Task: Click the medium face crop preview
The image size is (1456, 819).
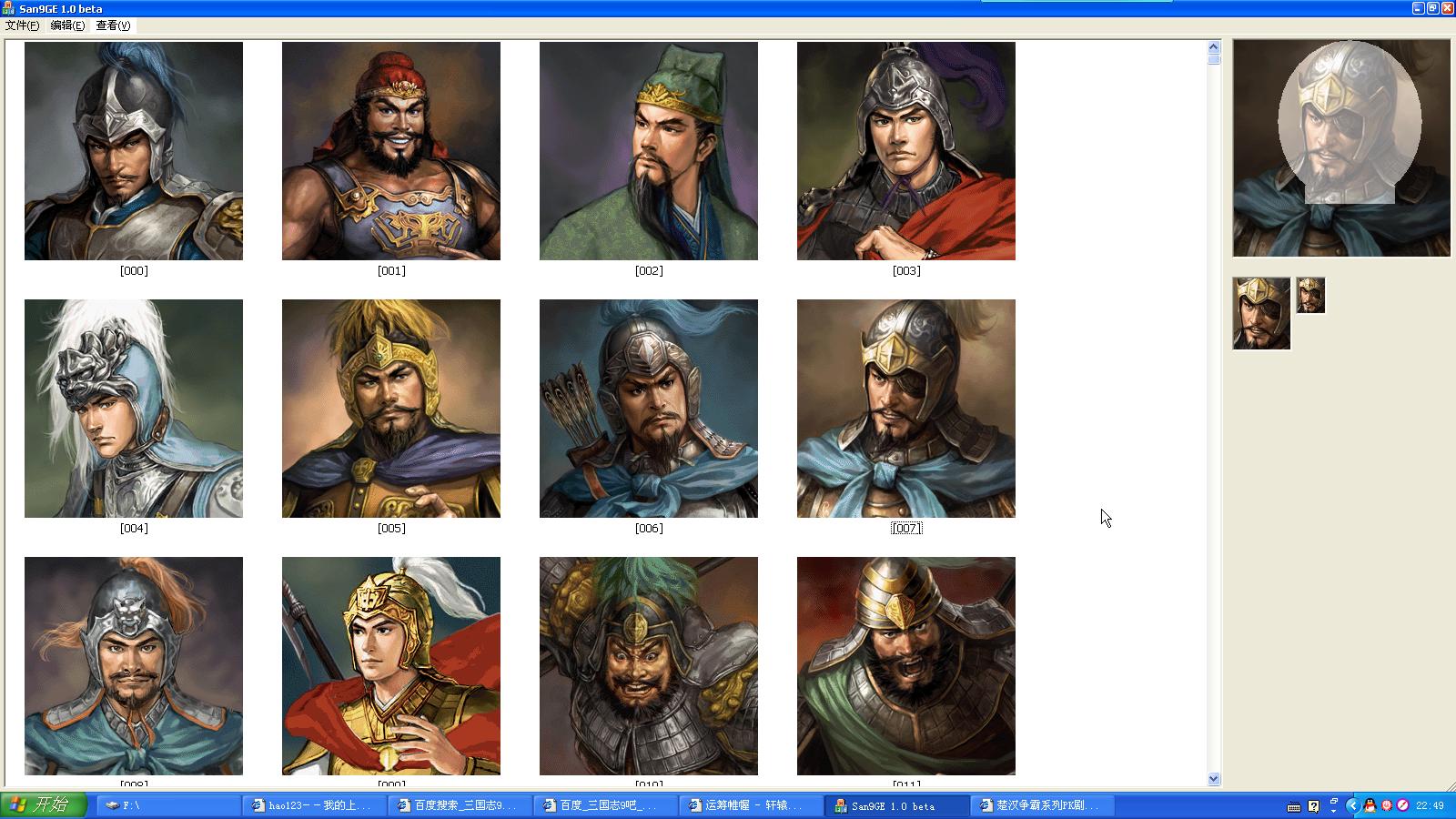Action: pyautogui.click(x=1261, y=314)
